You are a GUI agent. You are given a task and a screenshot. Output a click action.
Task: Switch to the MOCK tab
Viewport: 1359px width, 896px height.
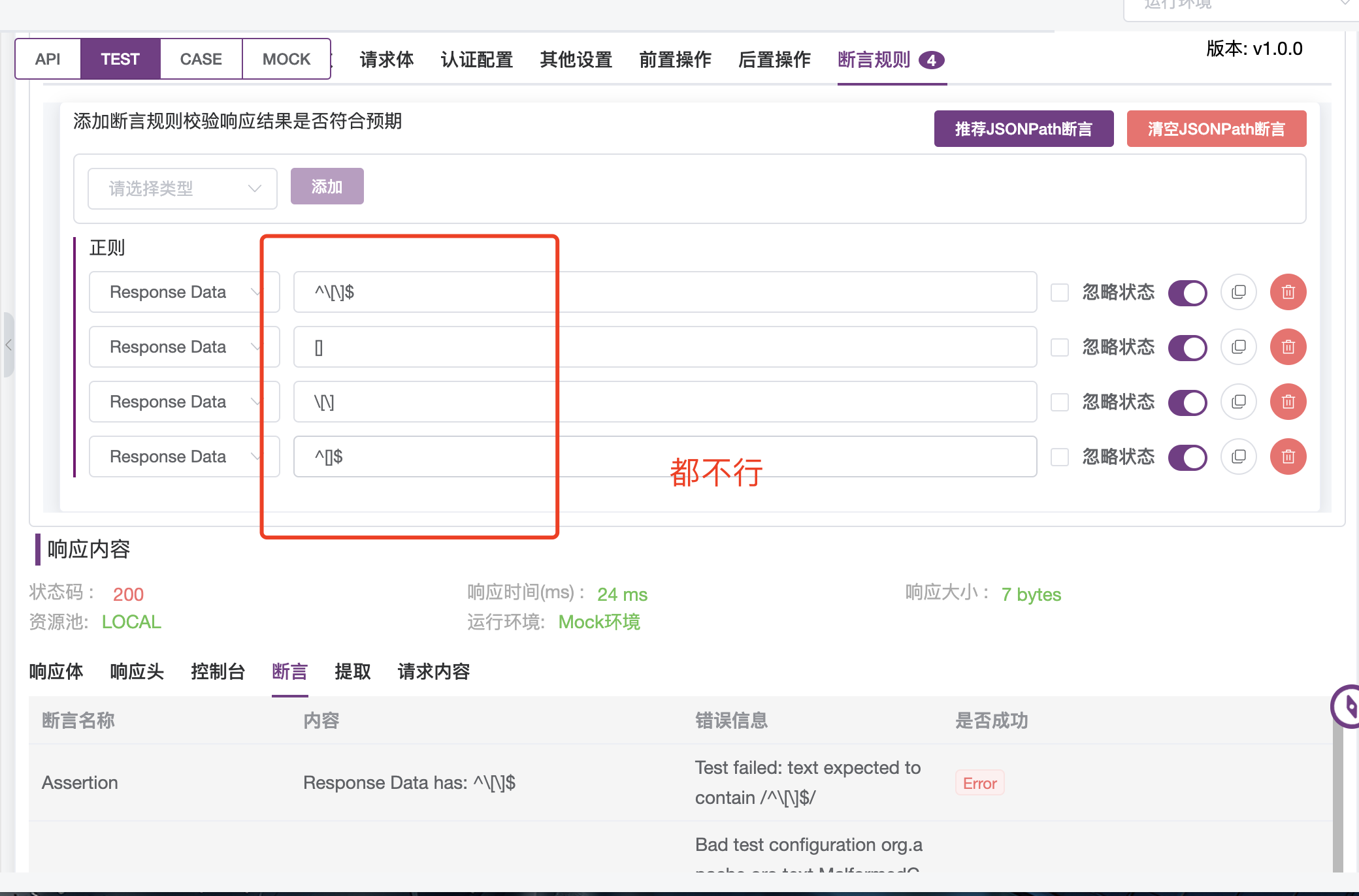click(x=286, y=58)
